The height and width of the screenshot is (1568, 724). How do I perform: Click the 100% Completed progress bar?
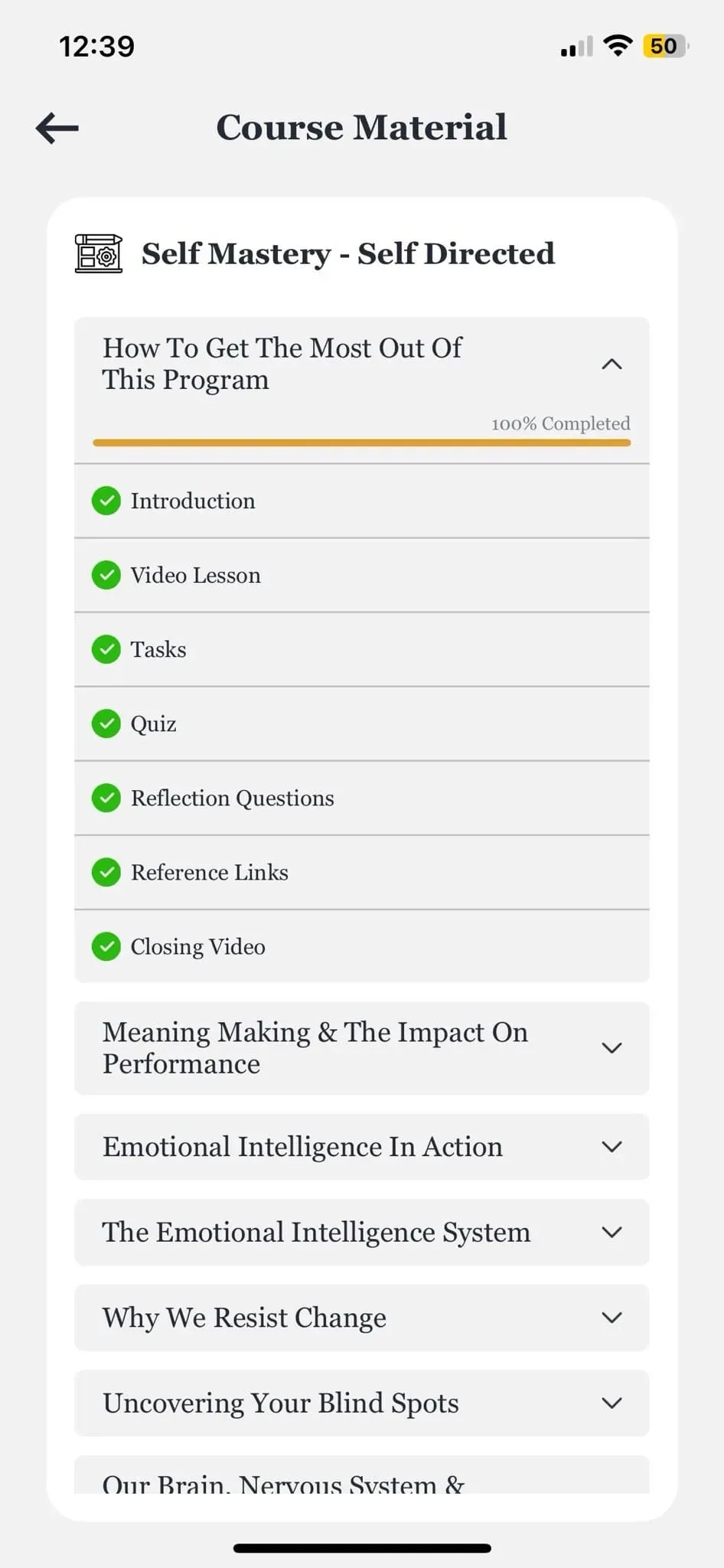point(361,443)
